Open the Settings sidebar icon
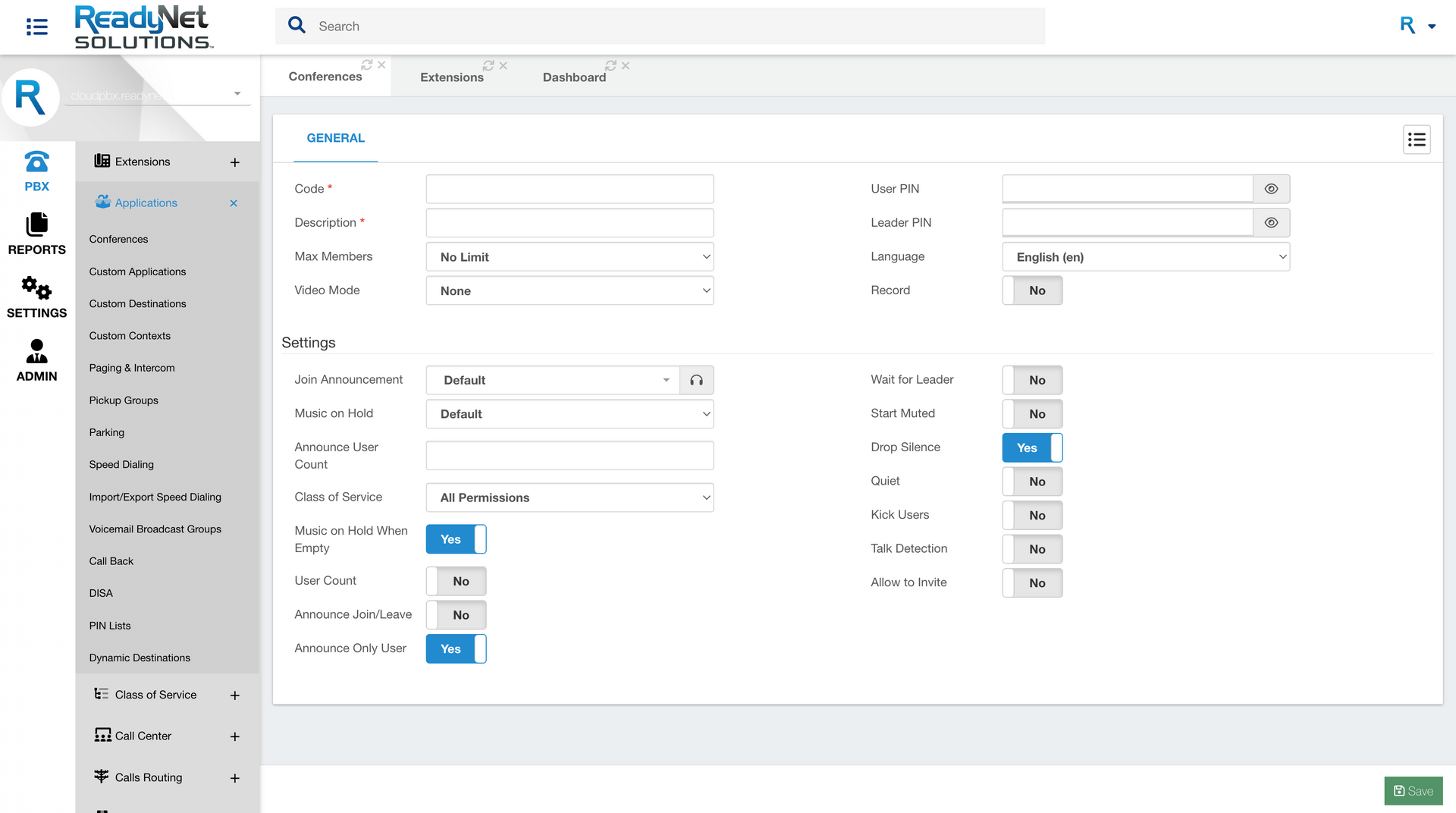This screenshot has height=813, width=1456. pos(36,296)
